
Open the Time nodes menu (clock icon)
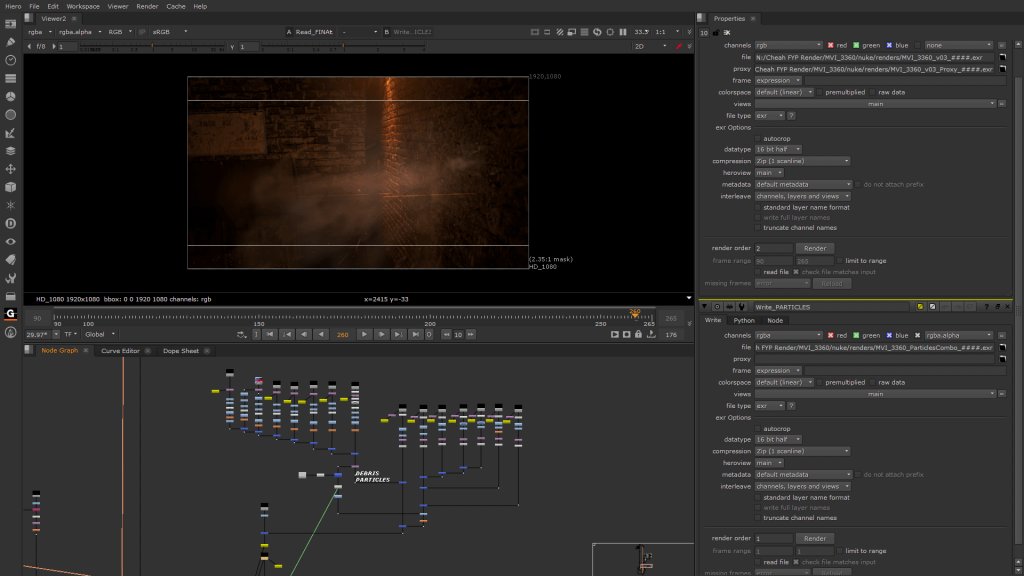point(9,59)
